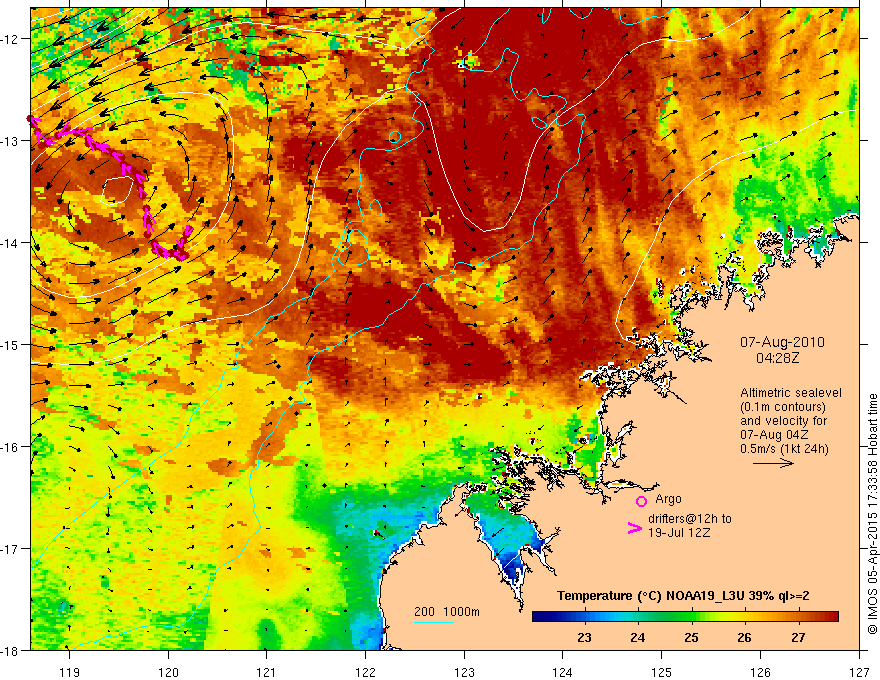Click the temperature color bar
The height and width of the screenshot is (680, 880).
click(x=685, y=616)
